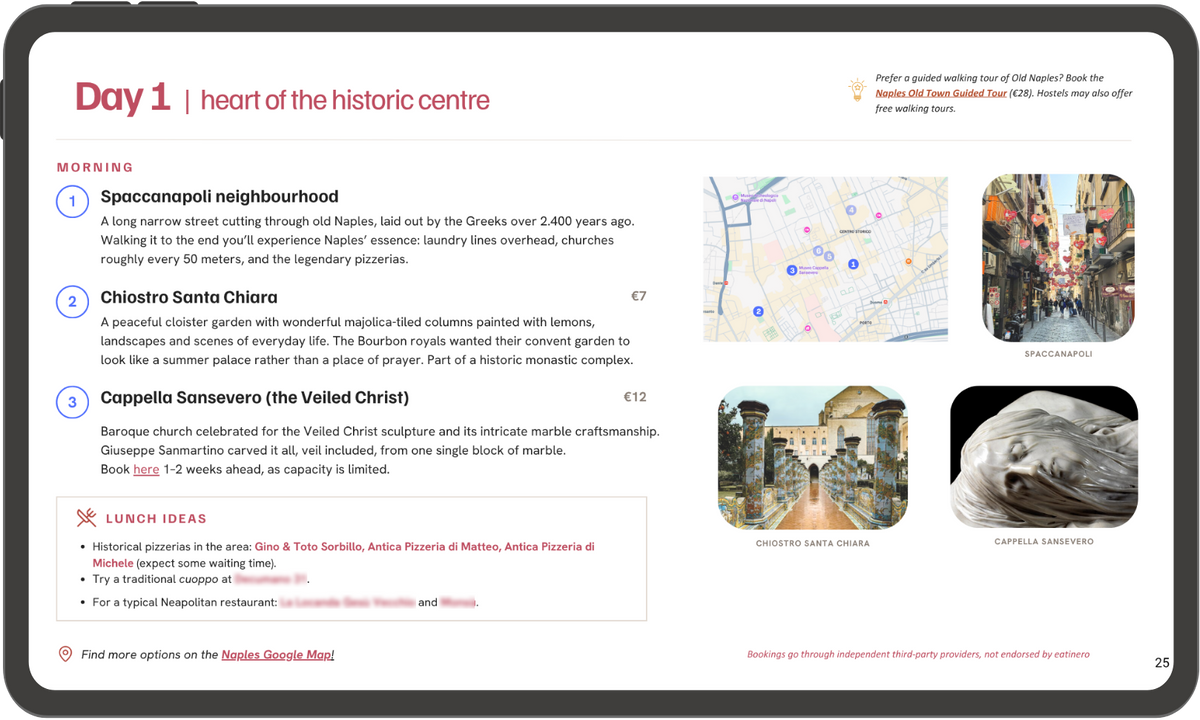This screenshot has width=1200, height=720.
Task: Open the Naples Old Town Guided Tour link
Action: point(941,93)
